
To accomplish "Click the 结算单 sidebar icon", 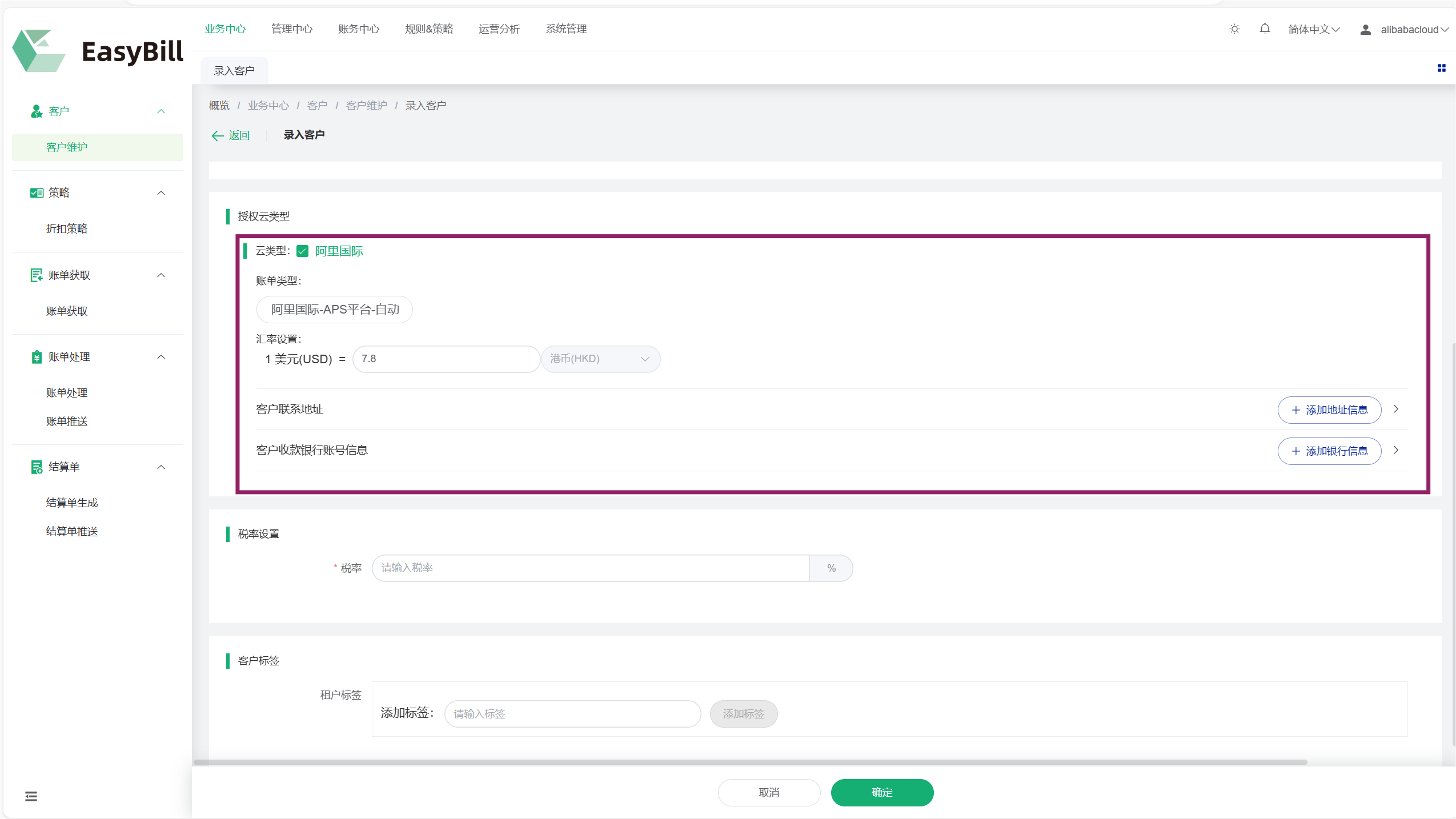I will [37, 467].
